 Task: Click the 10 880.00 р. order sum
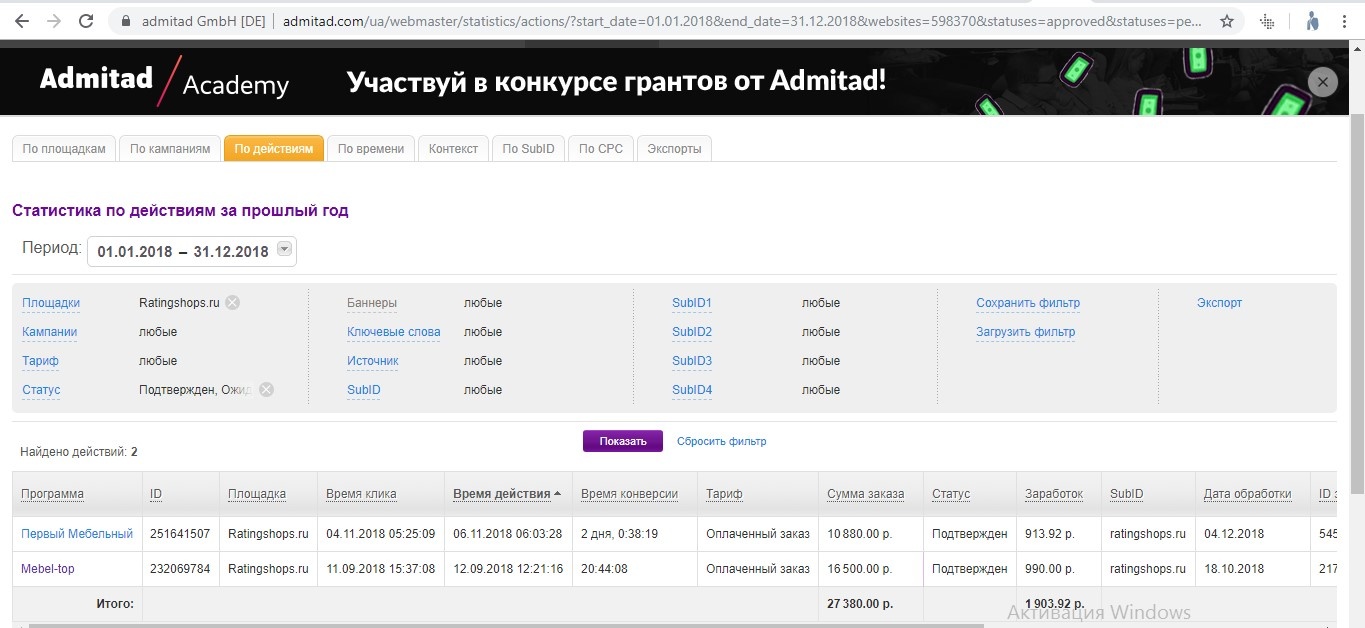tap(860, 534)
